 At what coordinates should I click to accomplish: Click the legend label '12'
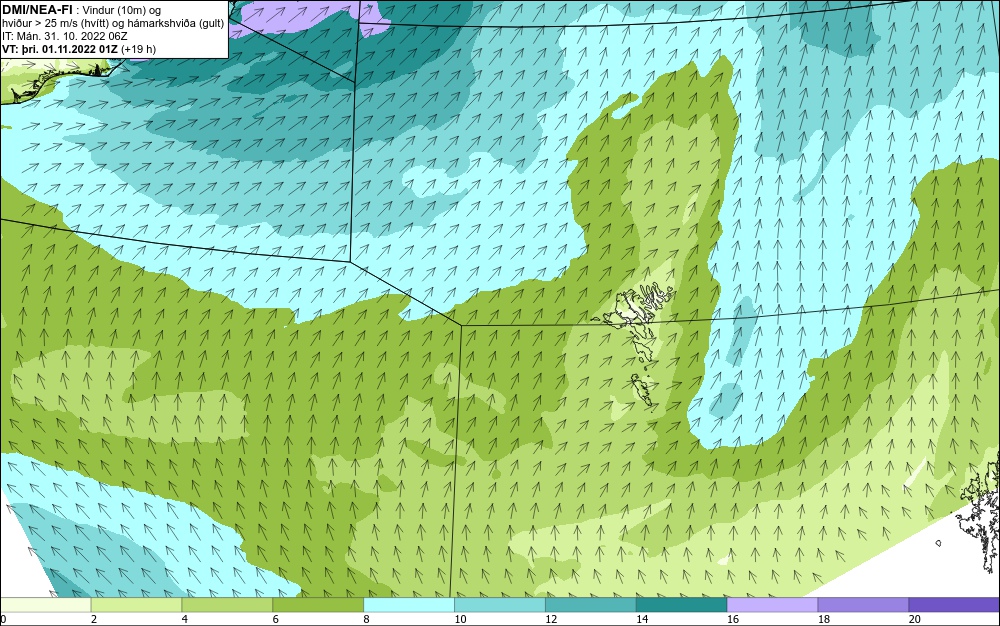(551, 619)
